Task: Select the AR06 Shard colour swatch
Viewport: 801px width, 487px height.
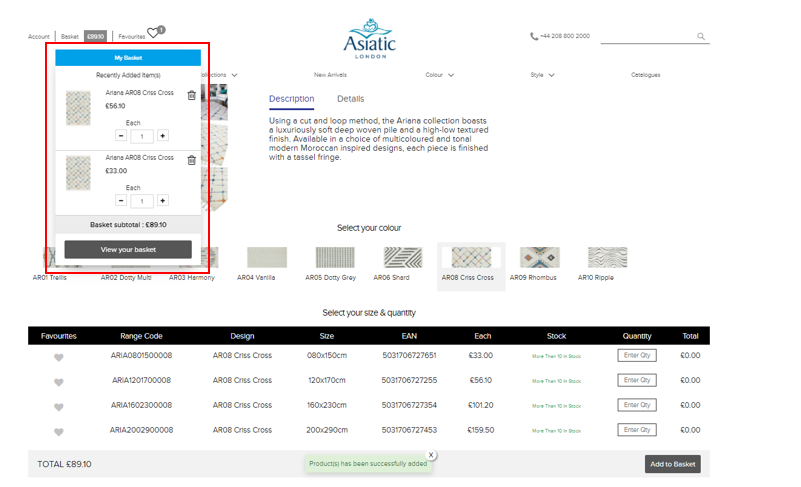Action: coord(403,258)
